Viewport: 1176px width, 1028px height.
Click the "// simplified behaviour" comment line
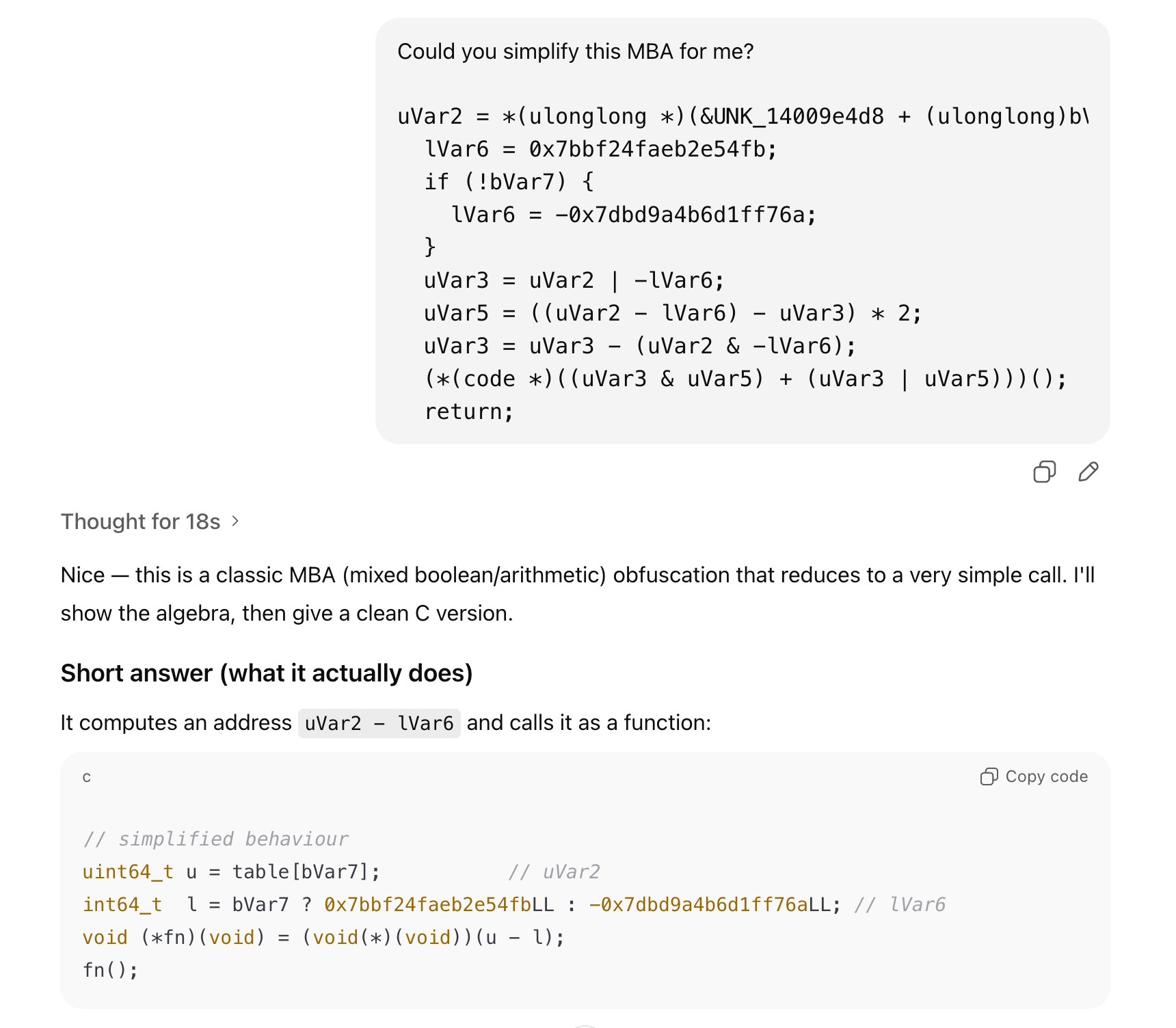tap(216, 839)
